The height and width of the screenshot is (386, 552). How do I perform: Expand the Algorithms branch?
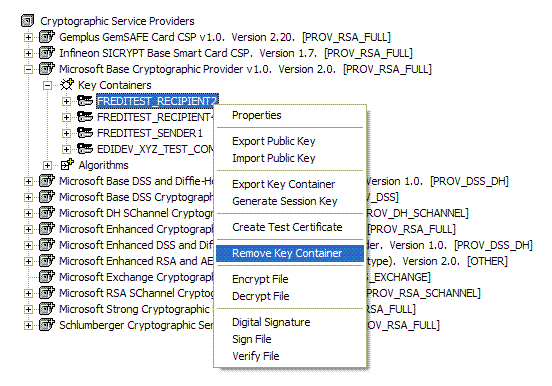click(x=47, y=165)
